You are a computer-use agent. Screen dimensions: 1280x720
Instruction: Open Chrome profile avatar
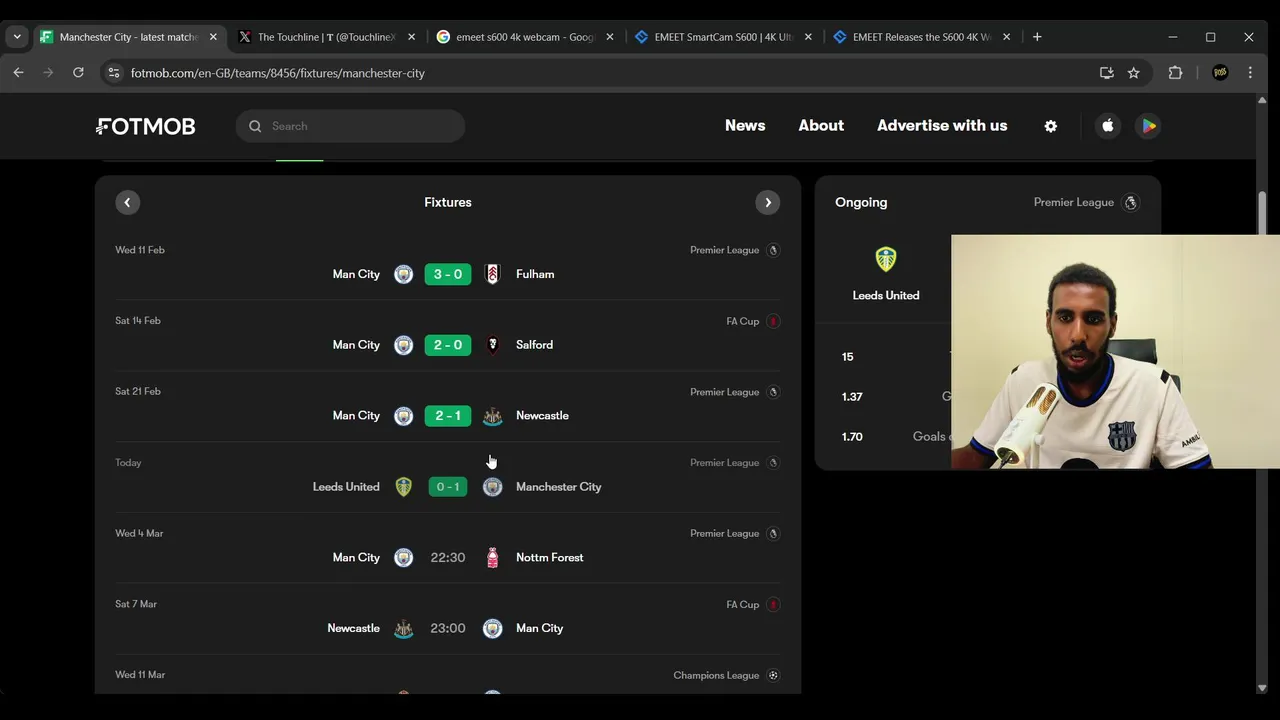pos(1220,73)
